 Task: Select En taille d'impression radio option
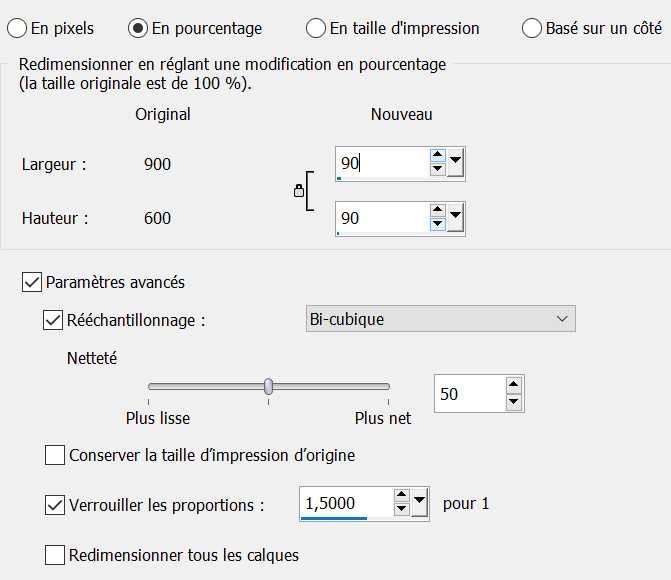(316, 28)
